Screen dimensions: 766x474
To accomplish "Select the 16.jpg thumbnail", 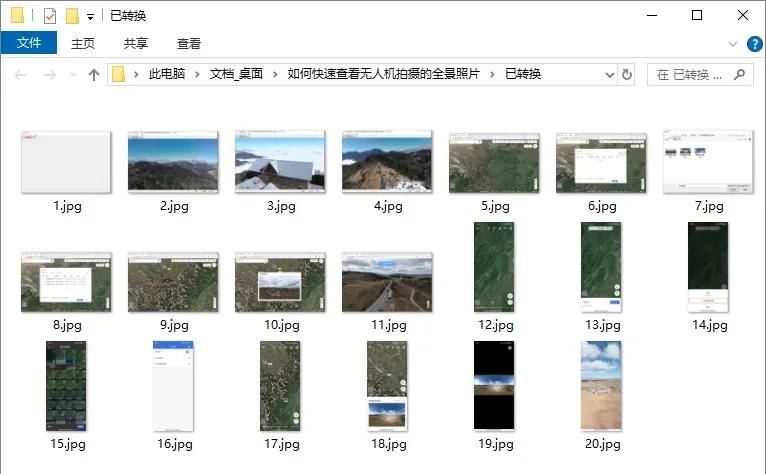I will [x=173, y=386].
